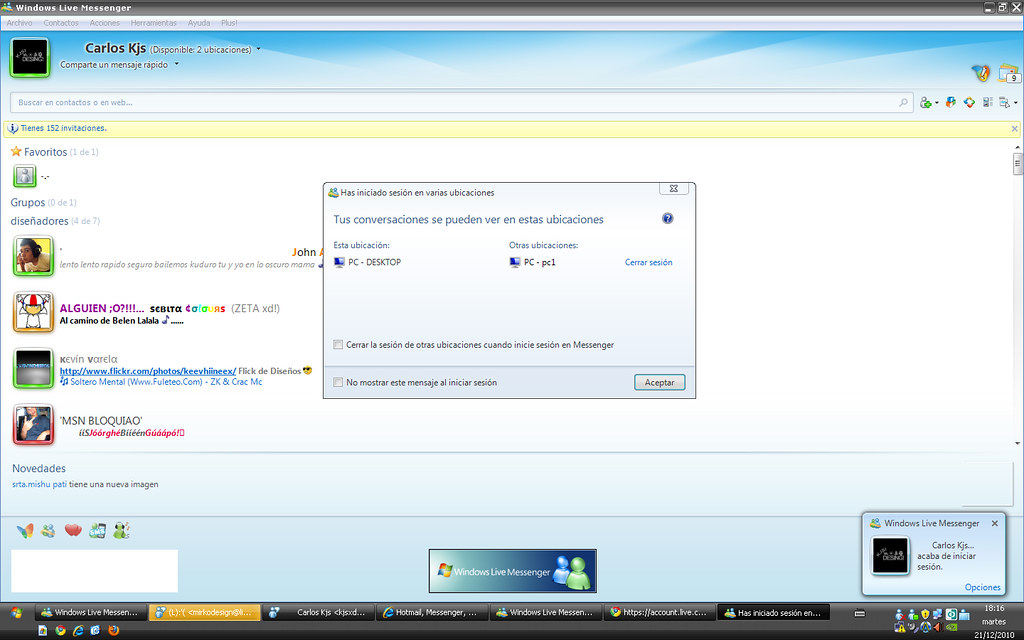
Task: Click the Tienes 152 invitaciones message
Action: tap(63, 129)
